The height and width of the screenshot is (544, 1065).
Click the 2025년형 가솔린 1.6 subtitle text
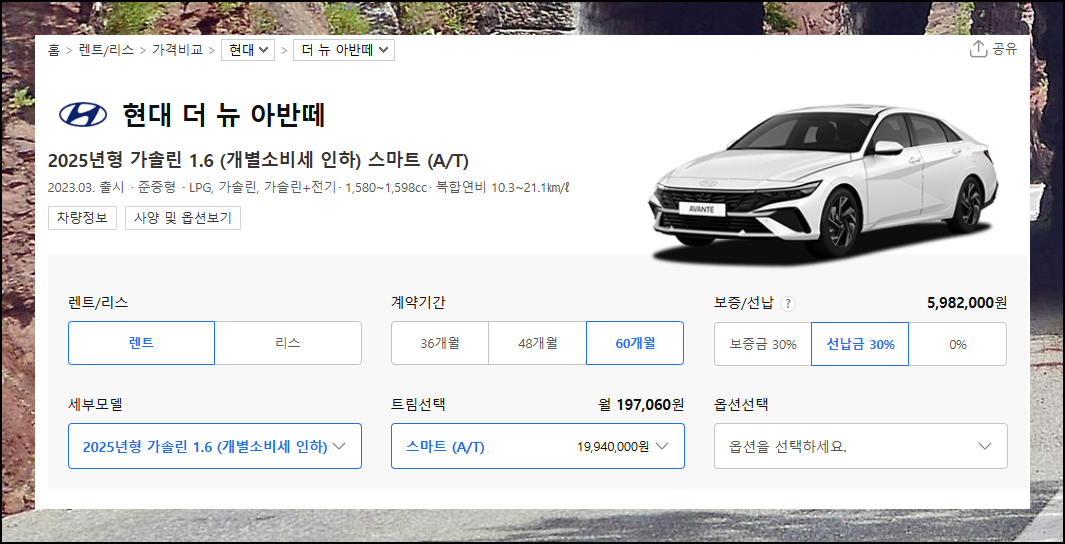coord(259,161)
